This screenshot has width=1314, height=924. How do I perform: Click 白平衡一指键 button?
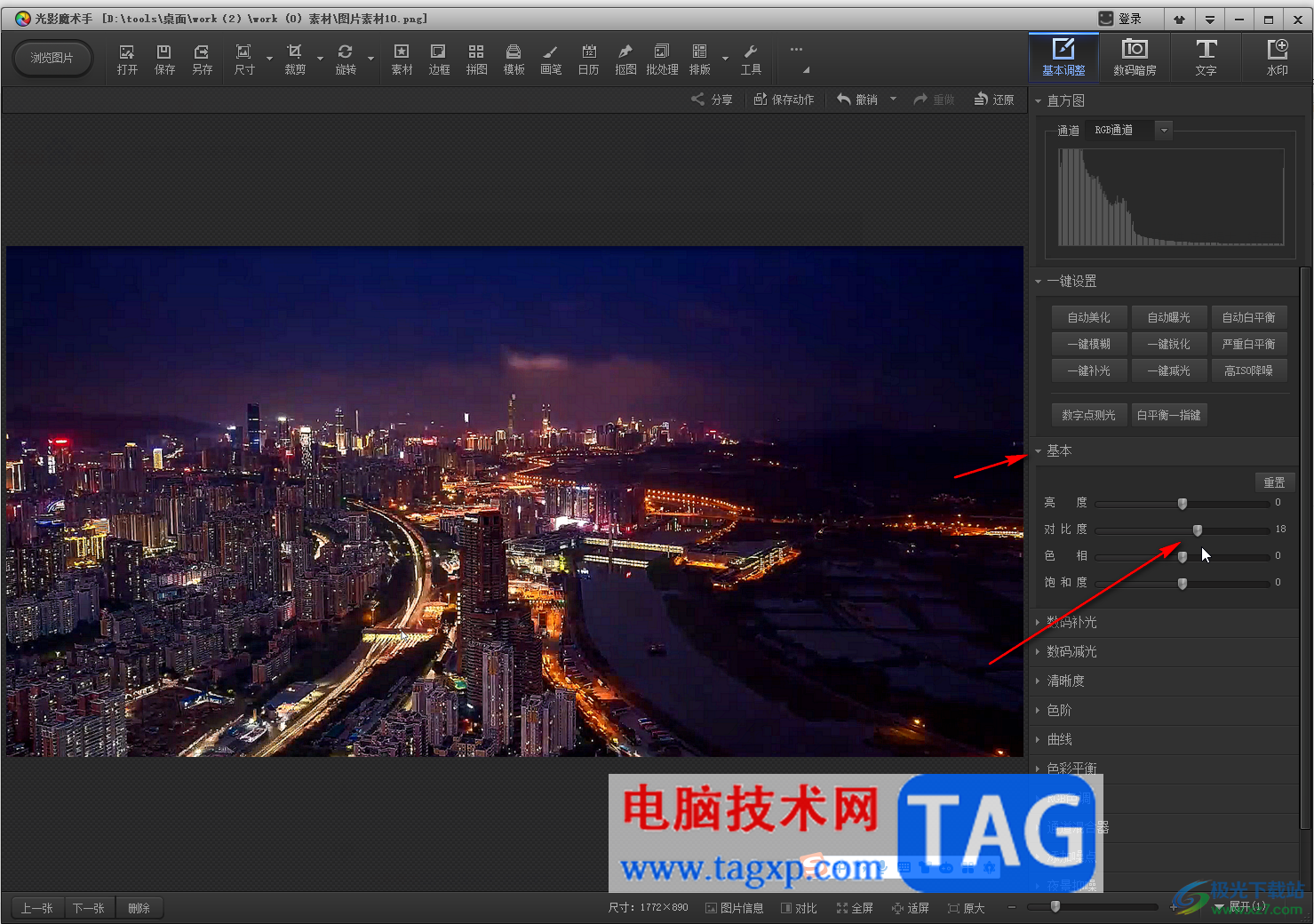point(1169,415)
